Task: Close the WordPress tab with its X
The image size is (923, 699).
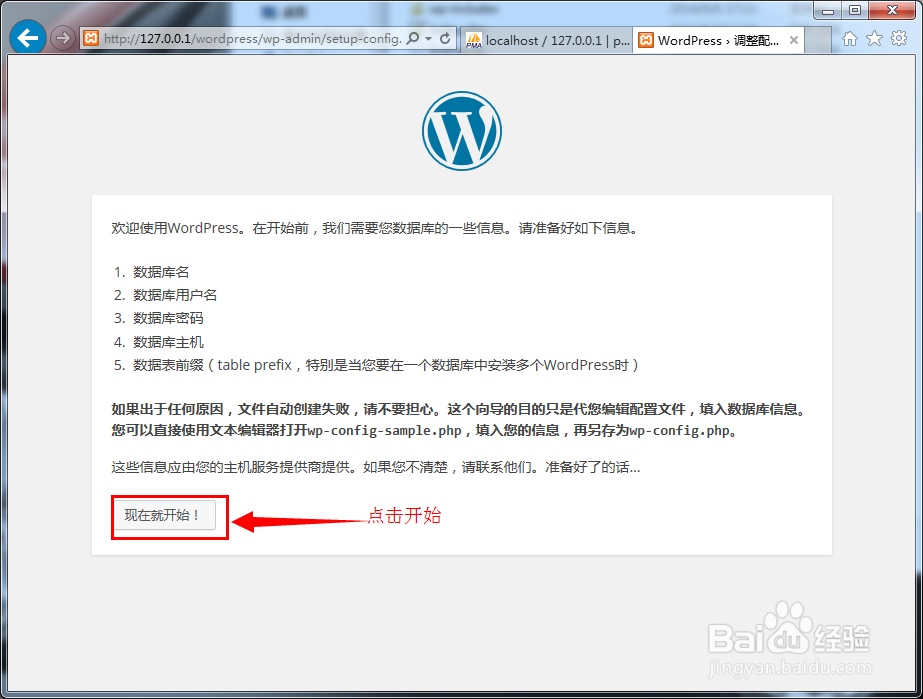Action: [x=793, y=40]
